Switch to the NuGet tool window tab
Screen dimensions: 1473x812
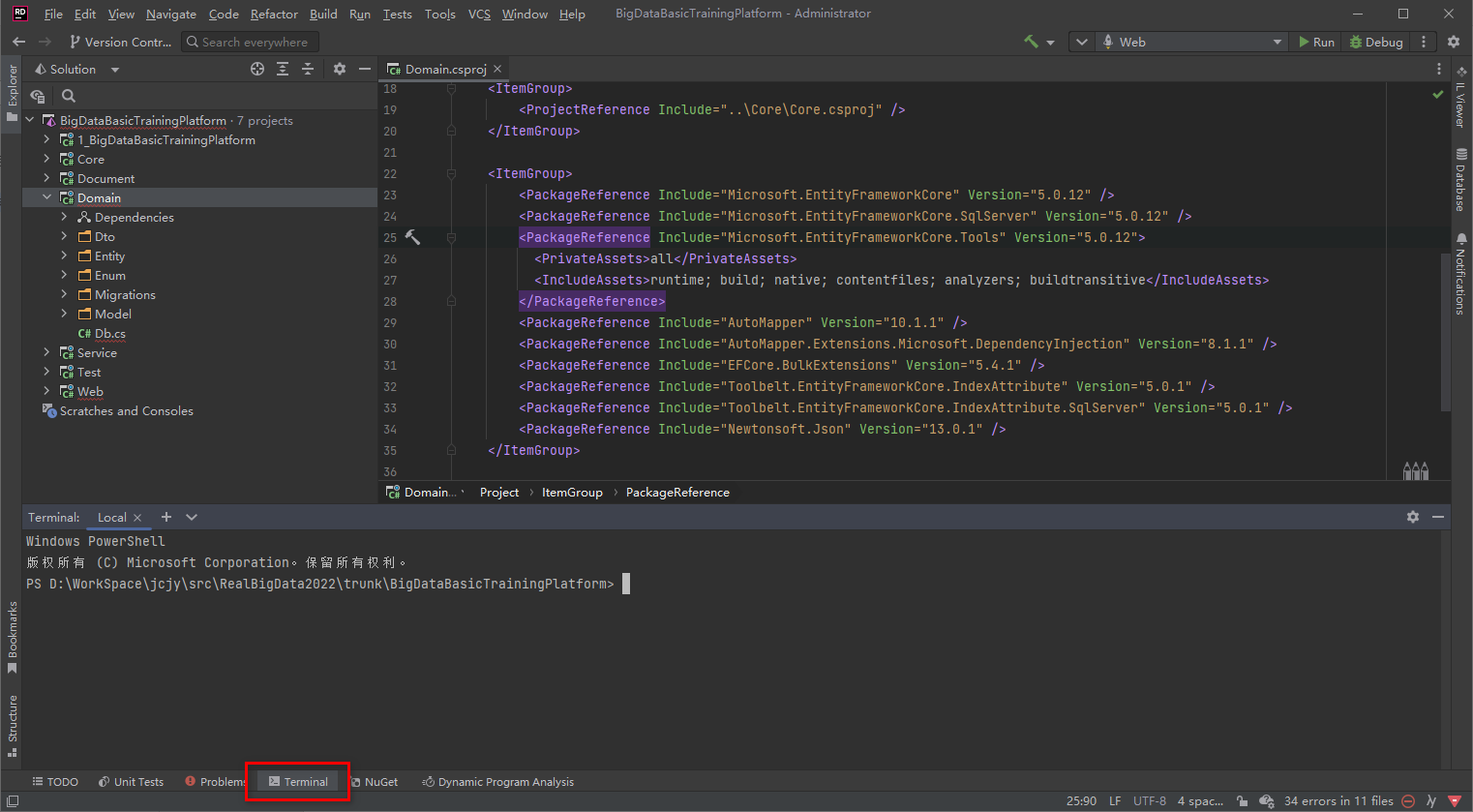click(x=376, y=781)
